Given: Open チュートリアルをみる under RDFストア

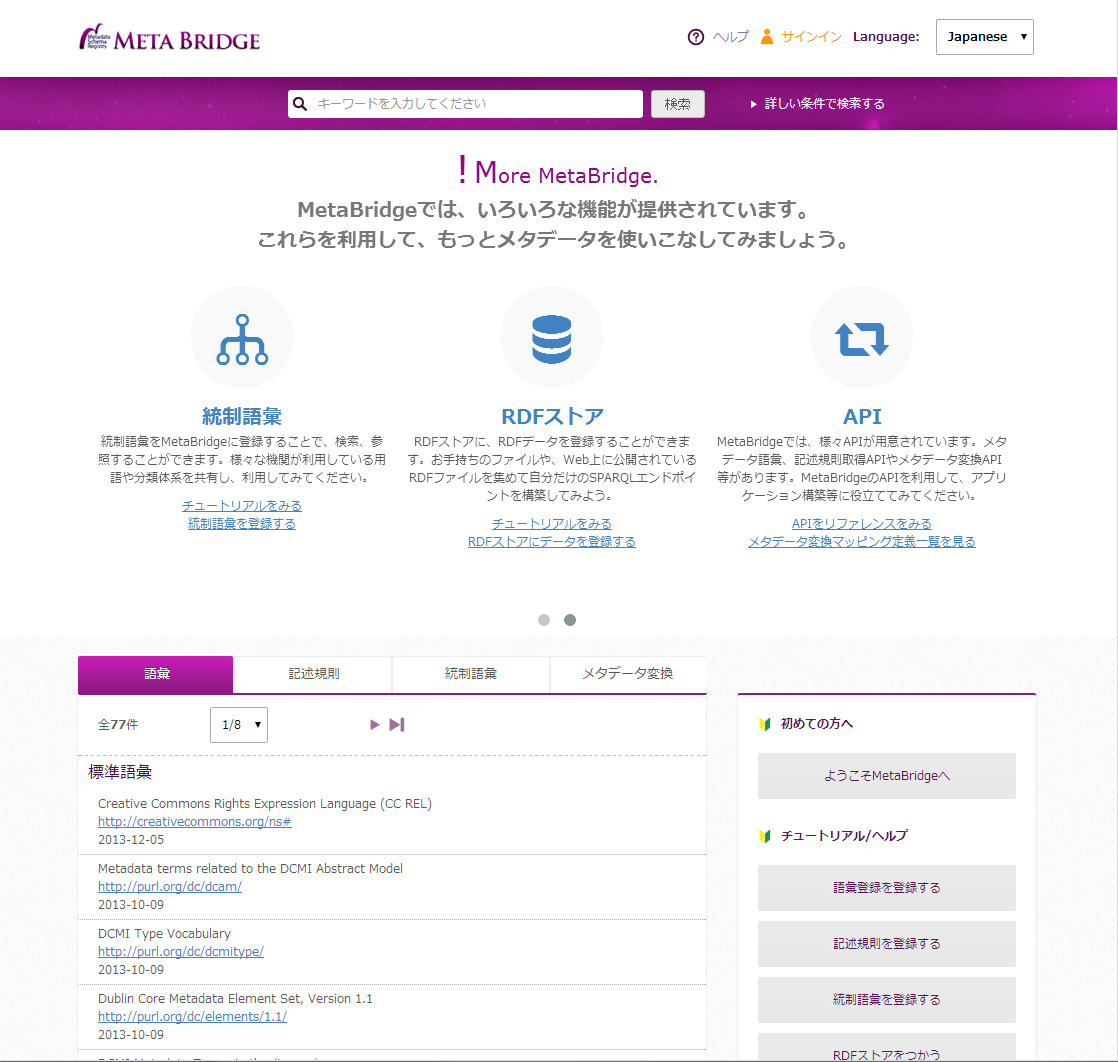Looking at the screenshot, I should click(552, 524).
